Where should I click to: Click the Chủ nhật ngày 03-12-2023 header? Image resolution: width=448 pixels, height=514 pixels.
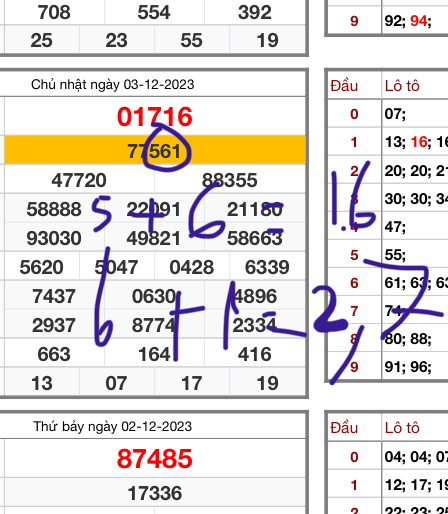tap(112, 85)
